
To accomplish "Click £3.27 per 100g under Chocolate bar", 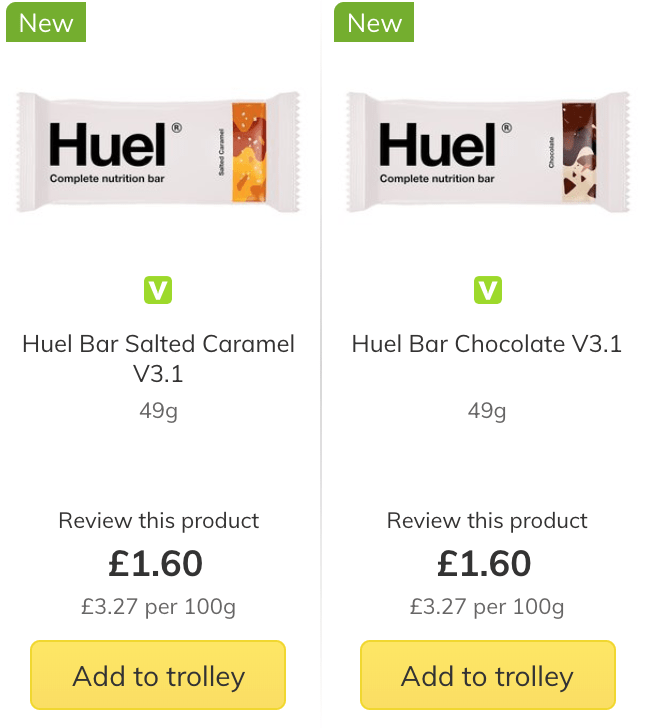I will point(487,606).
